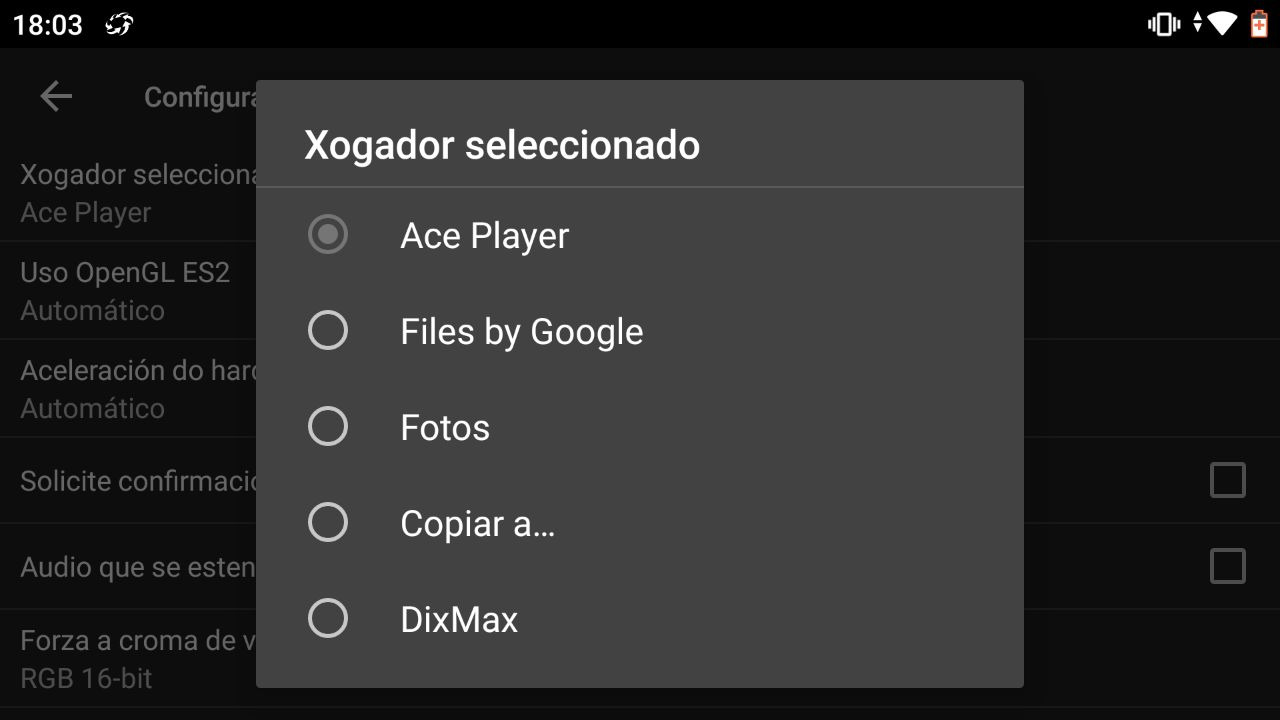Select the Ace Player radio button
This screenshot has height=720, width=1280.
point(328,235)
